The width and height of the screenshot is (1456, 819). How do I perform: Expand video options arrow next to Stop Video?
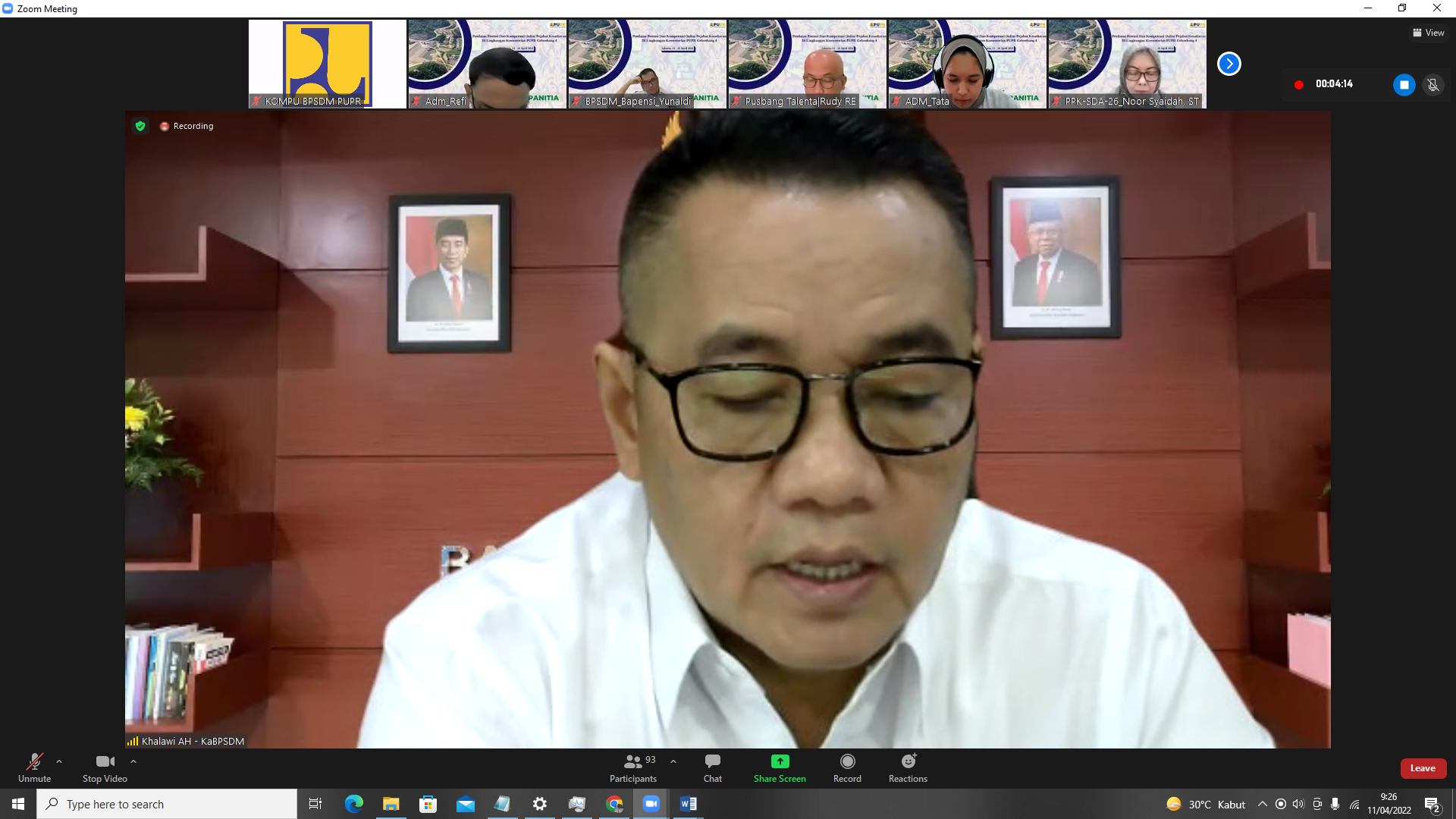point(133,761)
